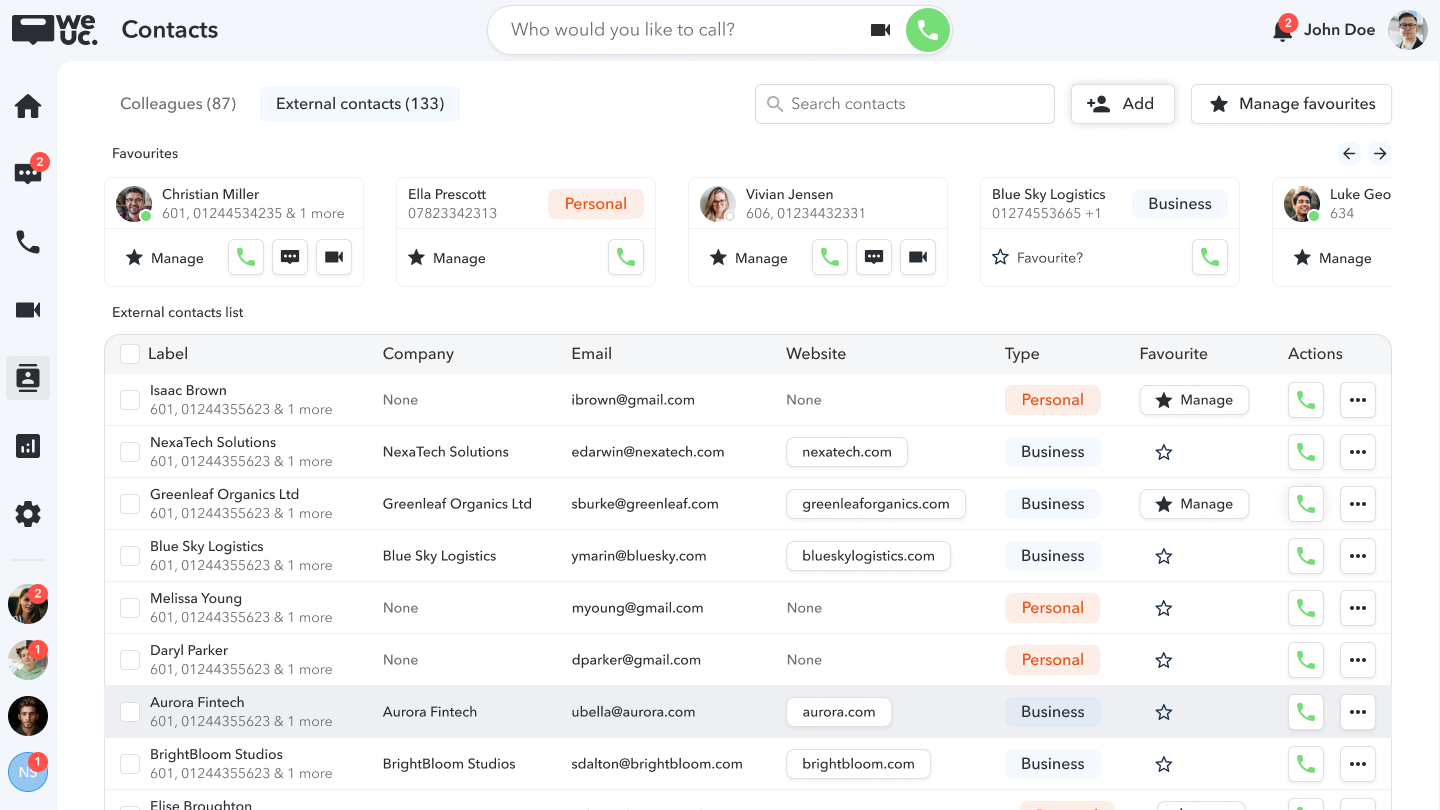Open the Chat messages sidebar icon
The width and height of the screenshot is (1440, 810).
click(x=27, y=171)
